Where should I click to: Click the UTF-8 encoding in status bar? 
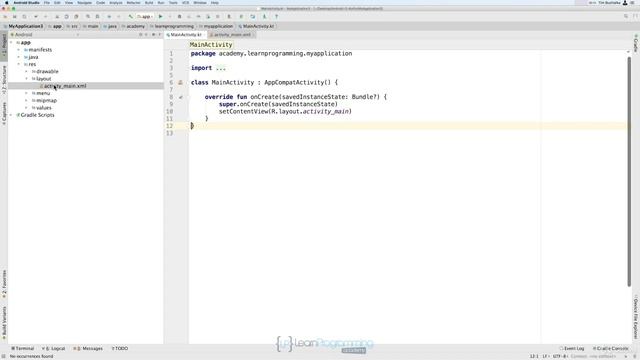coord(559,356)
